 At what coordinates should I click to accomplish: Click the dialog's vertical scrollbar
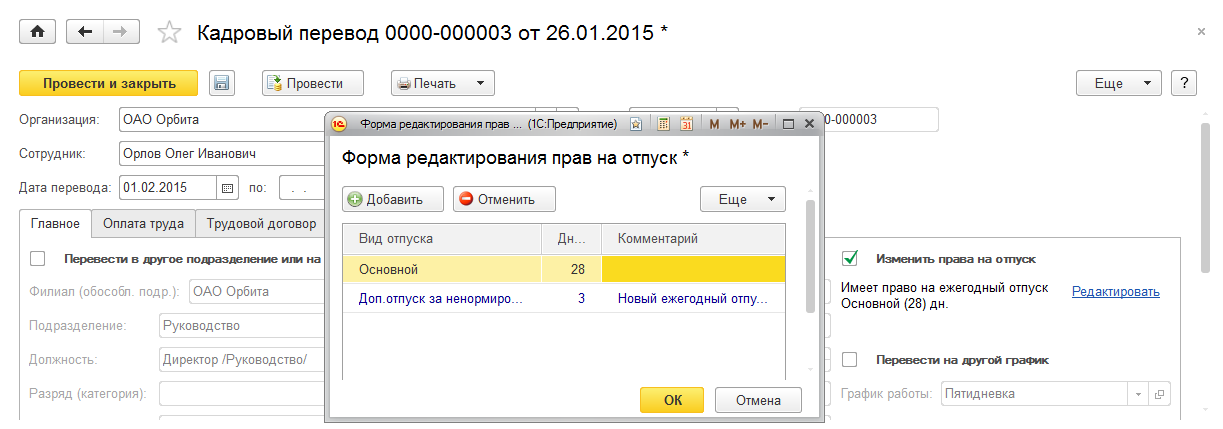tap(811, 255)
